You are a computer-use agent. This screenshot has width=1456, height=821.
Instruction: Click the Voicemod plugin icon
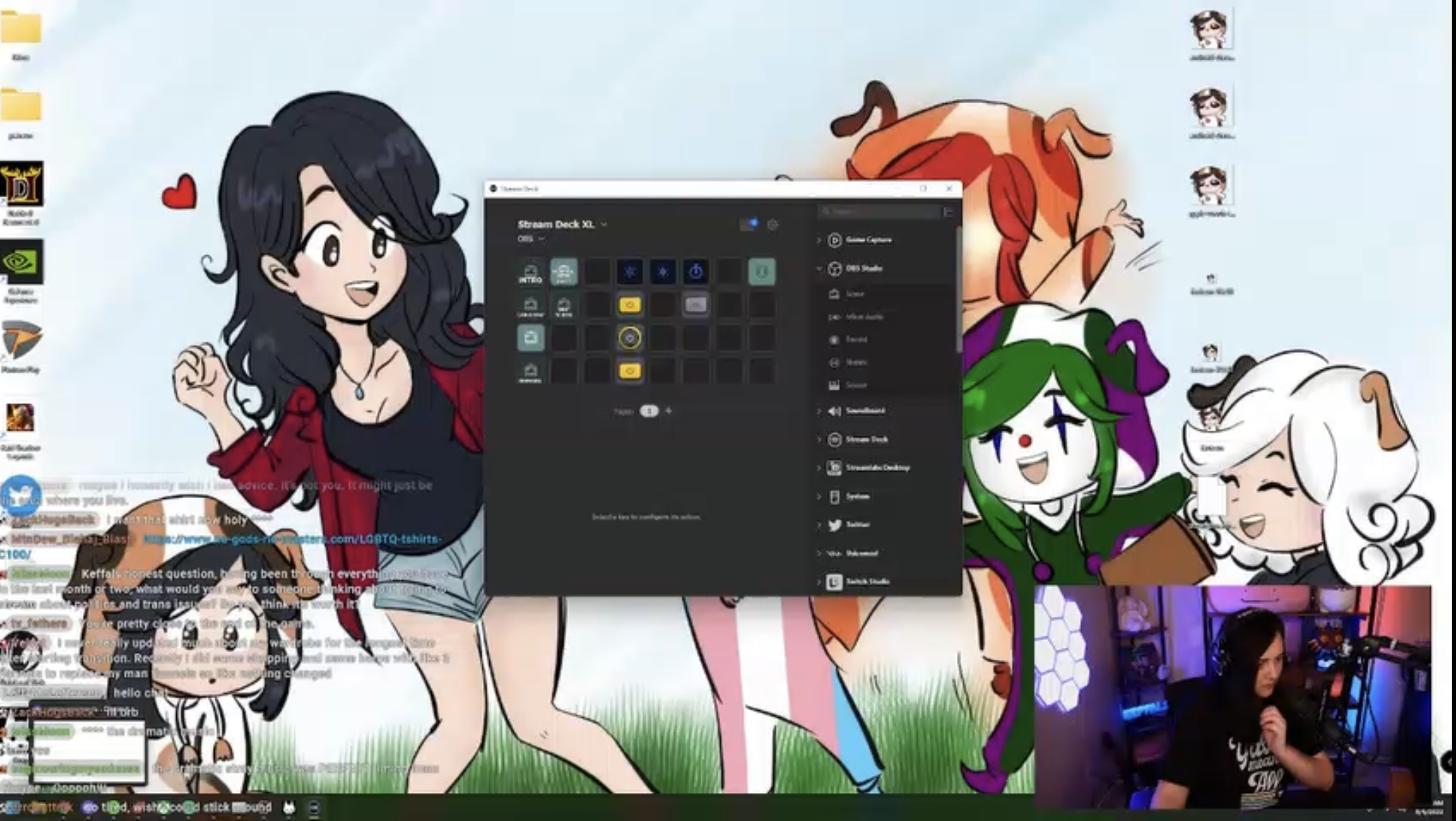(x=834, y=554)
